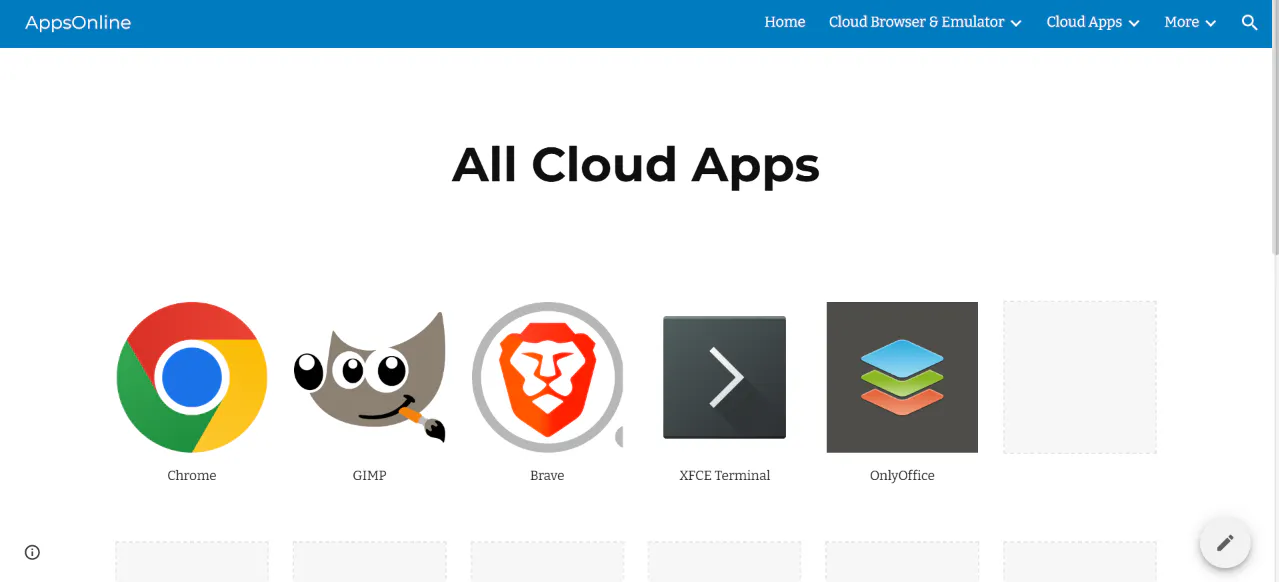Click the XFCE Terminal text label
Screen dimensions: 1279x582
tap(725, 476)
